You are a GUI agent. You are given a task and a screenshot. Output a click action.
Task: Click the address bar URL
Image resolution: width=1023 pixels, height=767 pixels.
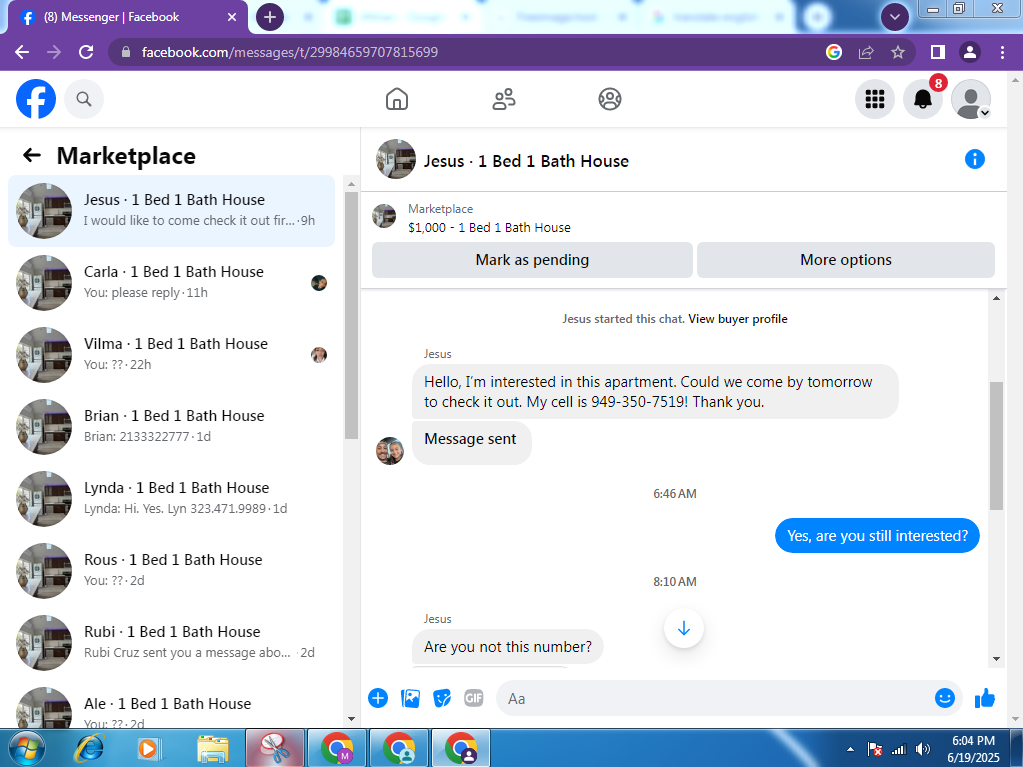(x=290, y=52)
